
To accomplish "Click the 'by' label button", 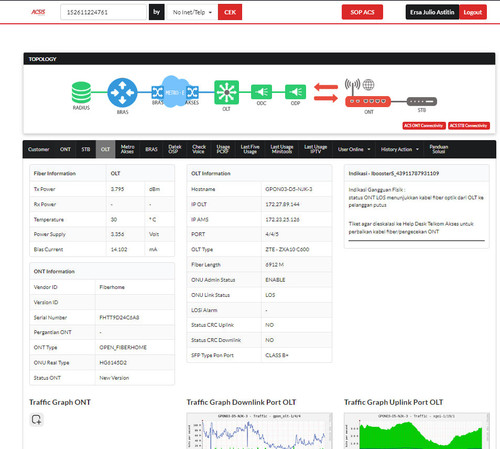I will pos(157,12).
